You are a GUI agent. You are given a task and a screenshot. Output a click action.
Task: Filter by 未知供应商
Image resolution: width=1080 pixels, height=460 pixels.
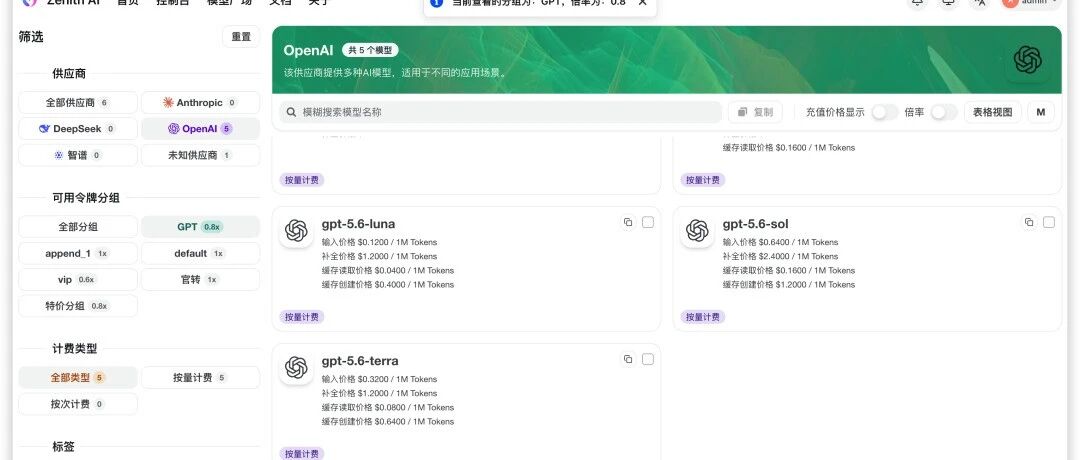click(x=200, y=155)
